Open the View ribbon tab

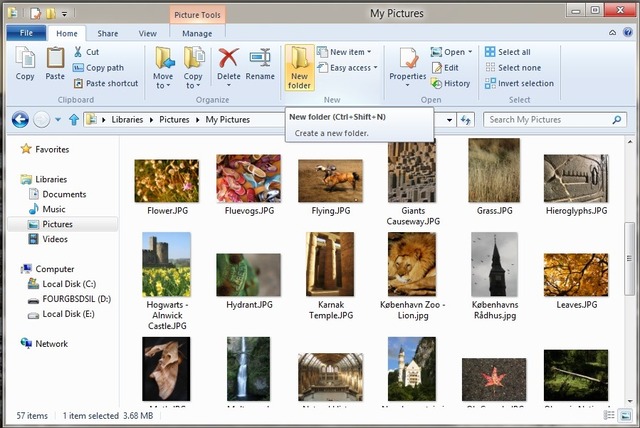click(x=147, y=33)
